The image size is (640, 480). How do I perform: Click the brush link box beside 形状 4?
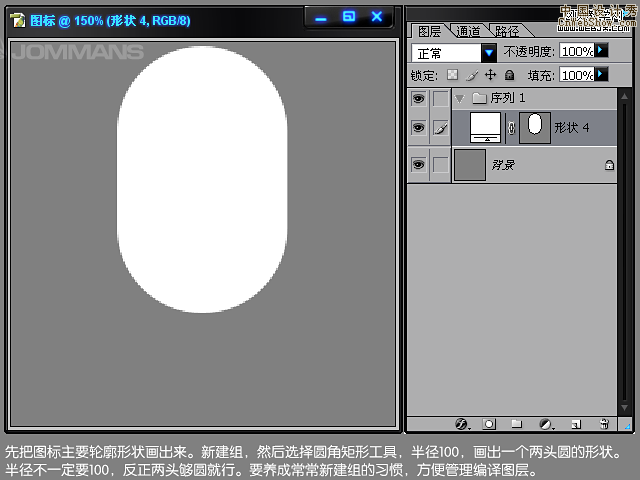click(440, 128)
